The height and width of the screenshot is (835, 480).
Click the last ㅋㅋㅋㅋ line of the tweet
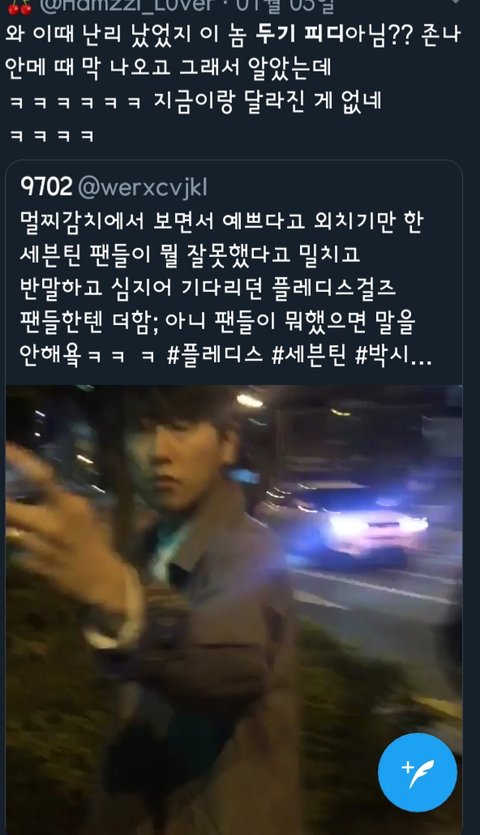[52, 135]
